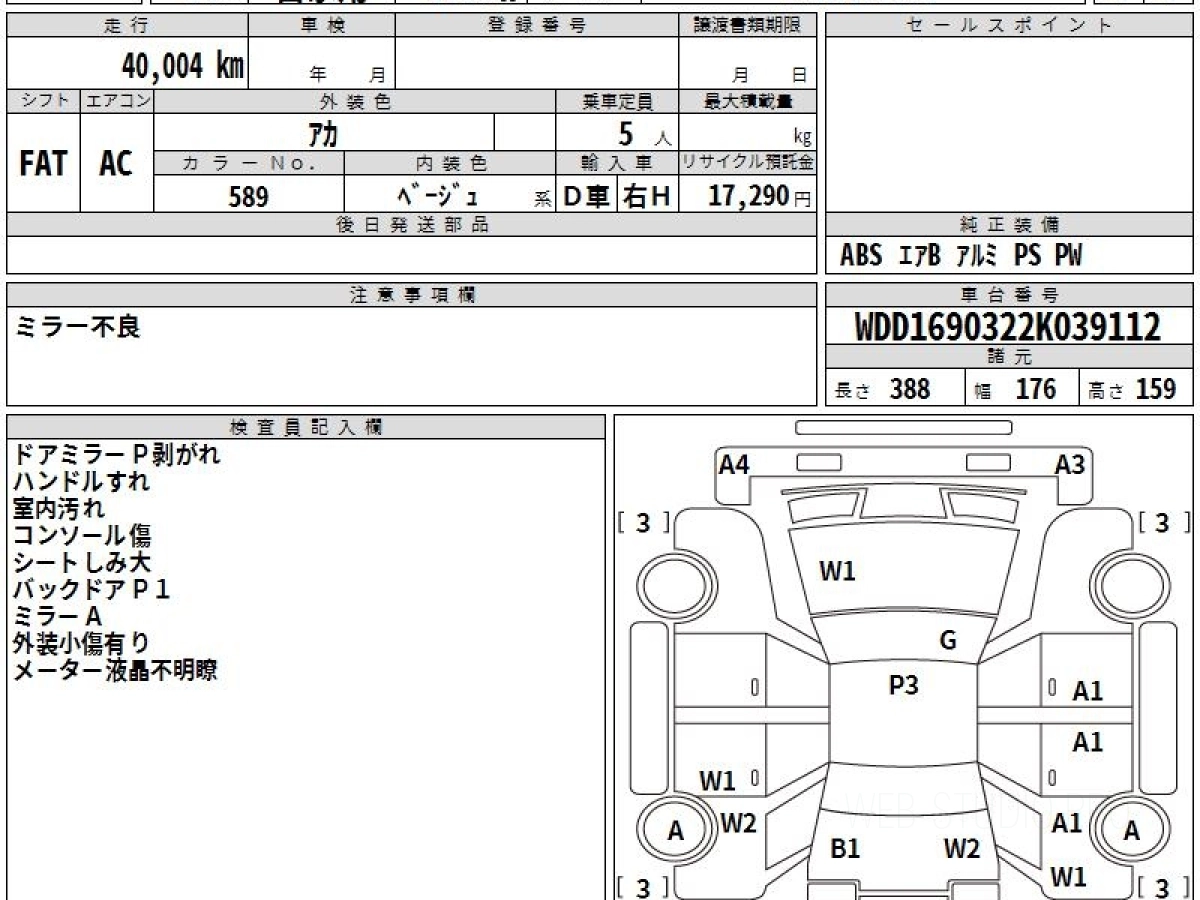Click the 輸入車 label
1200x900 pixels.
pyautogui.click(x=617, y=163)
